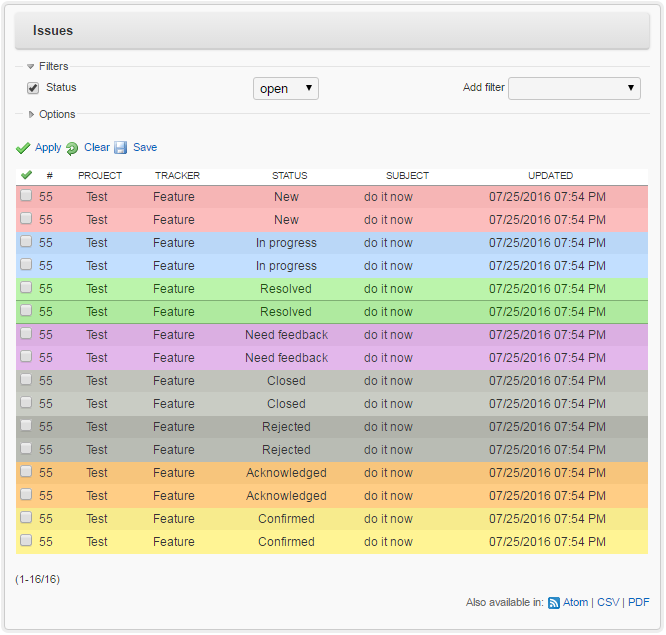666x635 pixels.
Task: Export issues via the CSV link
Action: click(x=608, y=603)
